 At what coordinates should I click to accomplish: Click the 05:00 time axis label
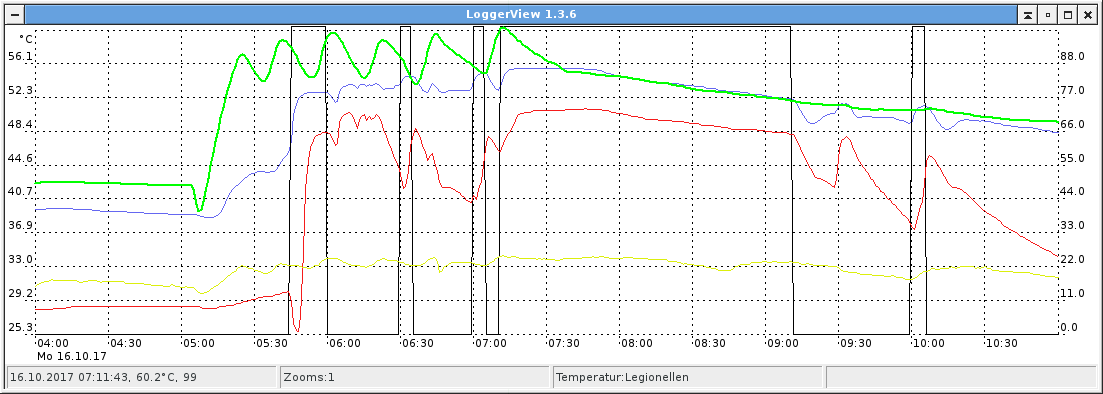[x=199, y=343]
